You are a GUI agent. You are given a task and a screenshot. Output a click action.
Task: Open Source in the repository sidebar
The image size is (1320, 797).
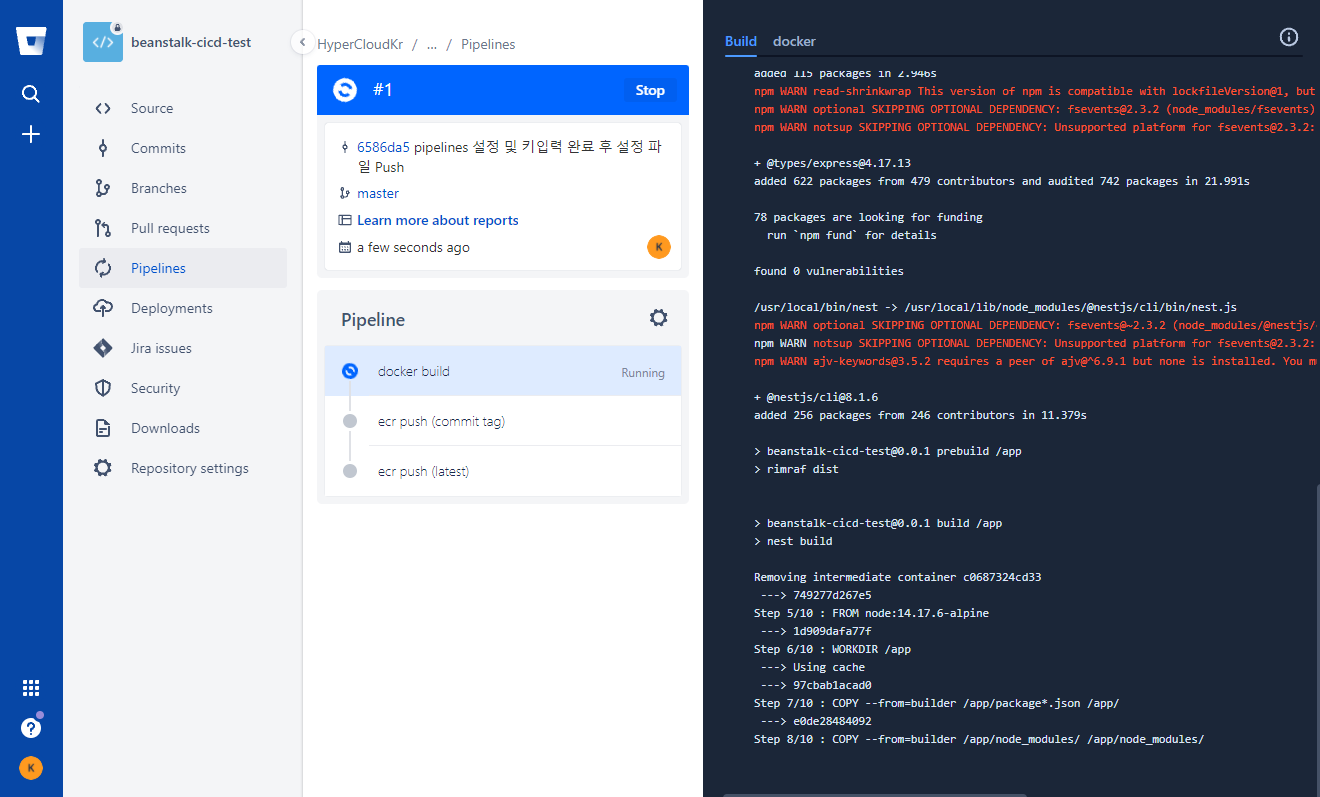point(183,108)
